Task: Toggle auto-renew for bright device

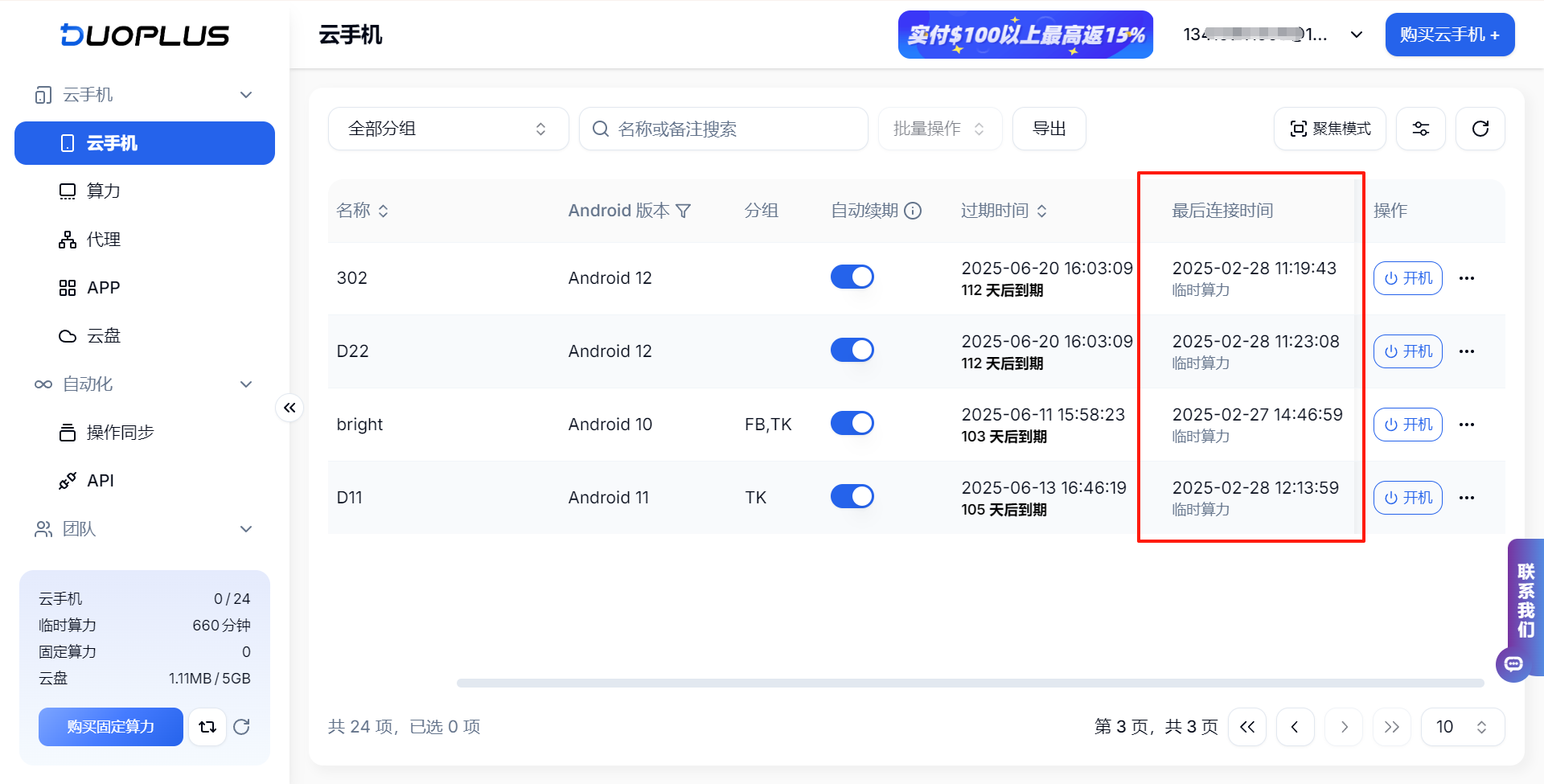Action: (x=852, y=423)
